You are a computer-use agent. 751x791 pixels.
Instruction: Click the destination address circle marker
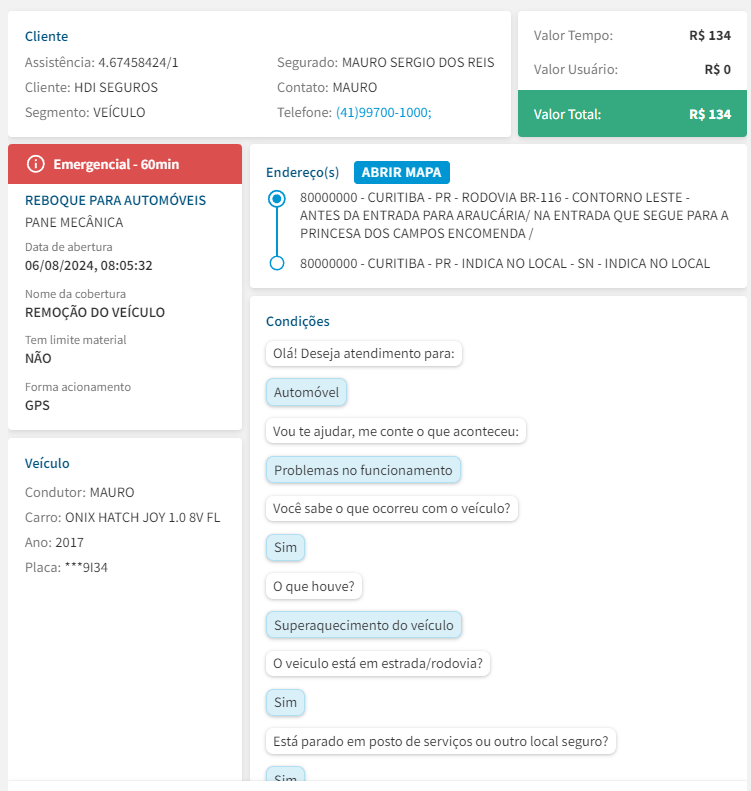(x=277, y=263)
